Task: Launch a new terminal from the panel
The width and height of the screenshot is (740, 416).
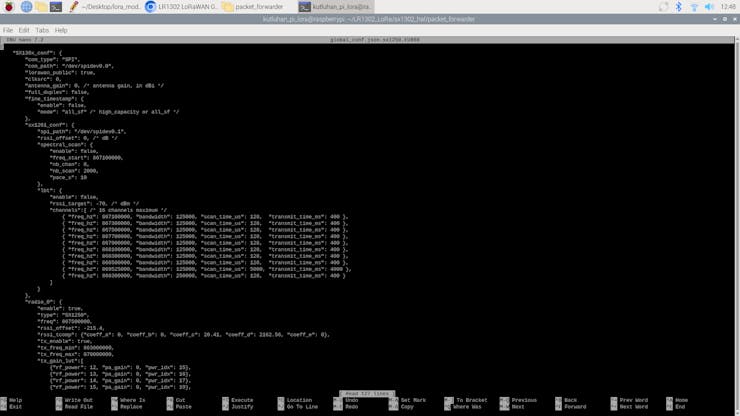Action: click(x=56, y=7)
